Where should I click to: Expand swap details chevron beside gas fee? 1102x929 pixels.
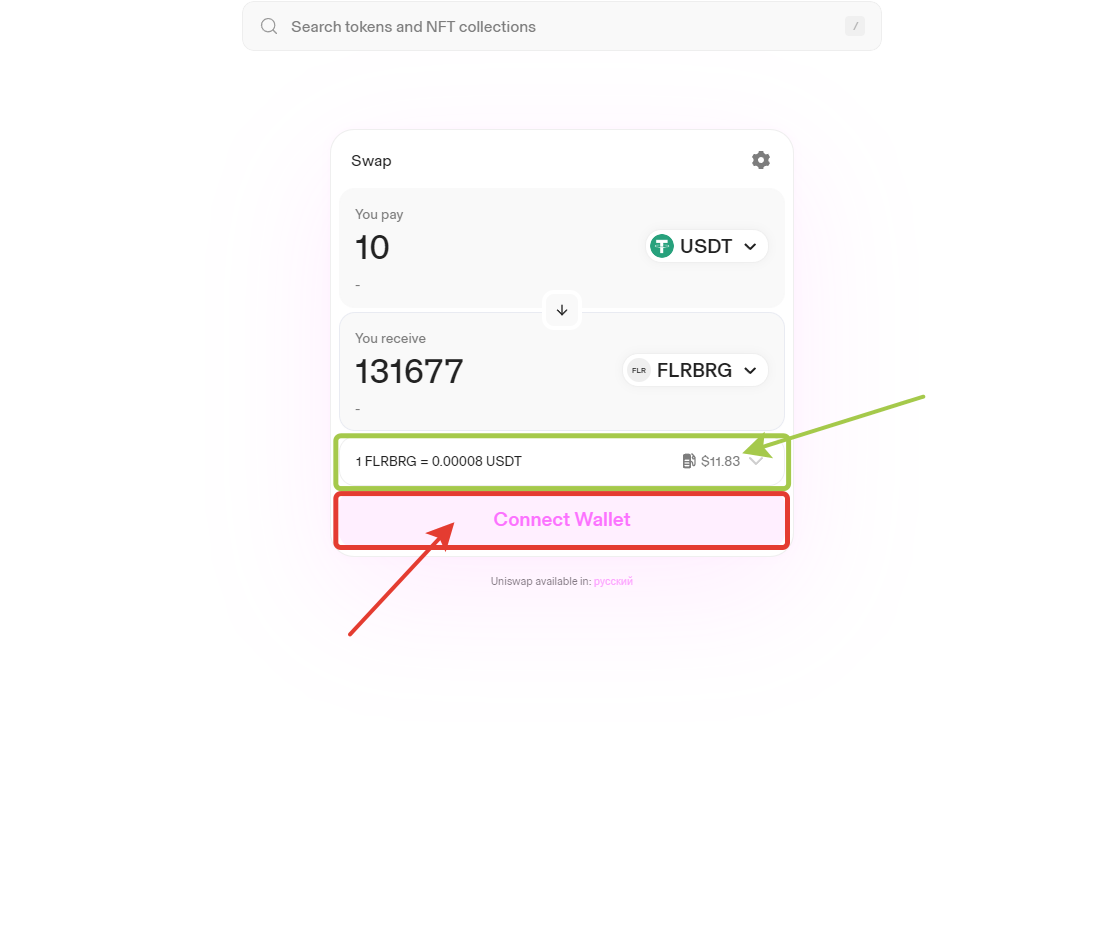(757, 461)
